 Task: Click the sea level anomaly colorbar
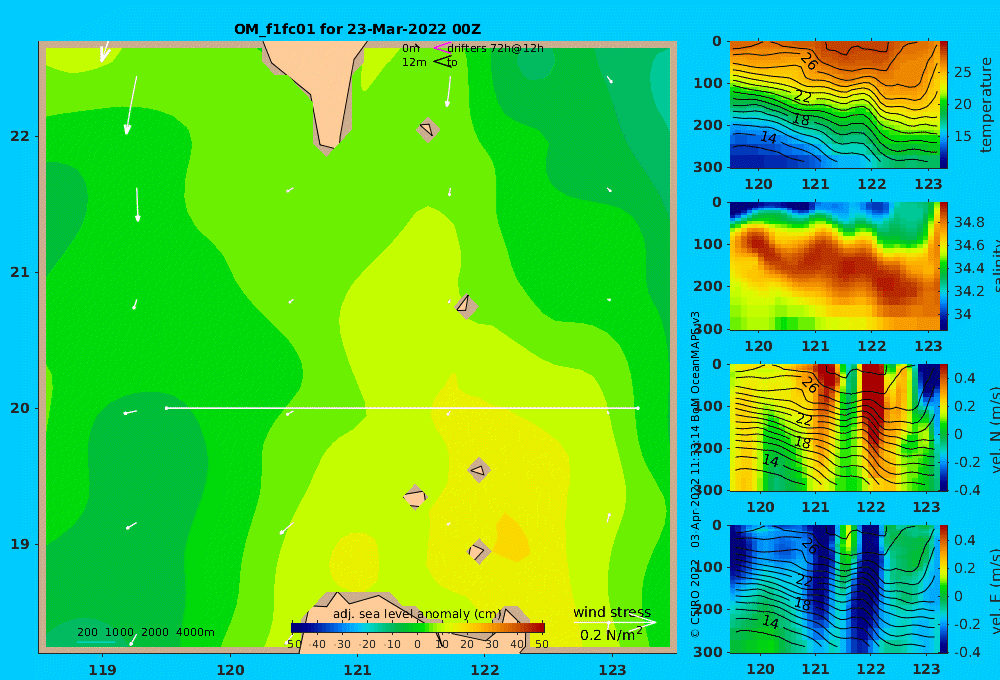click(x=418, y=628)
